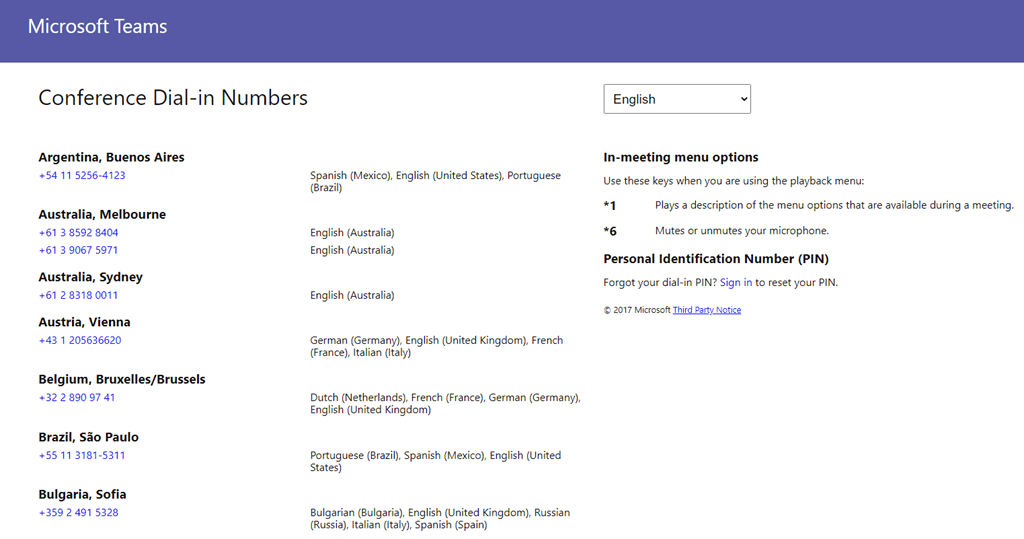Click the In-meeting menu options heading
Screen dimensions: 1024x539
coord(680,157)
